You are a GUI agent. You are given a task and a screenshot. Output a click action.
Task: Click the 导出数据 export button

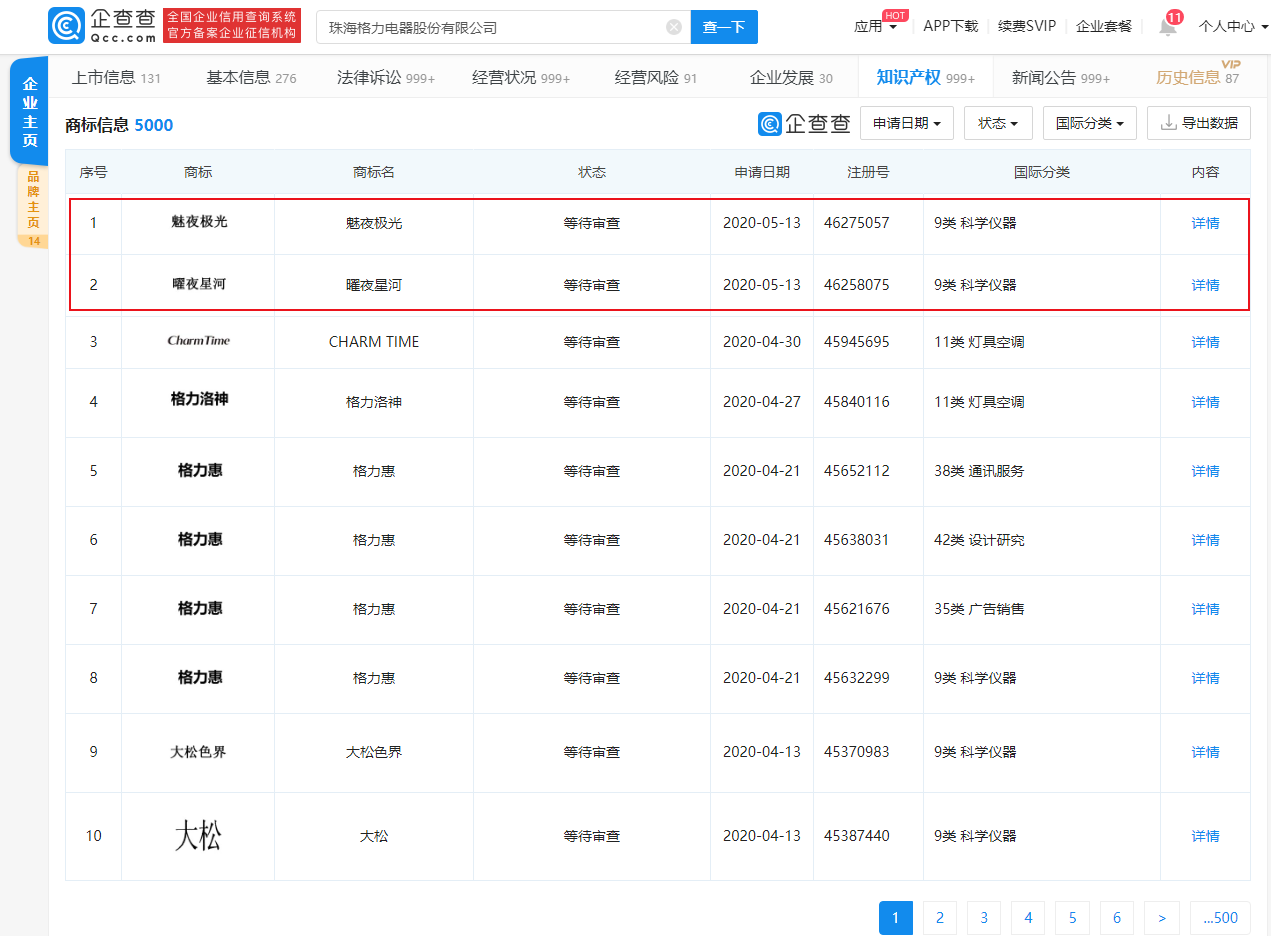coord(1199,123)
